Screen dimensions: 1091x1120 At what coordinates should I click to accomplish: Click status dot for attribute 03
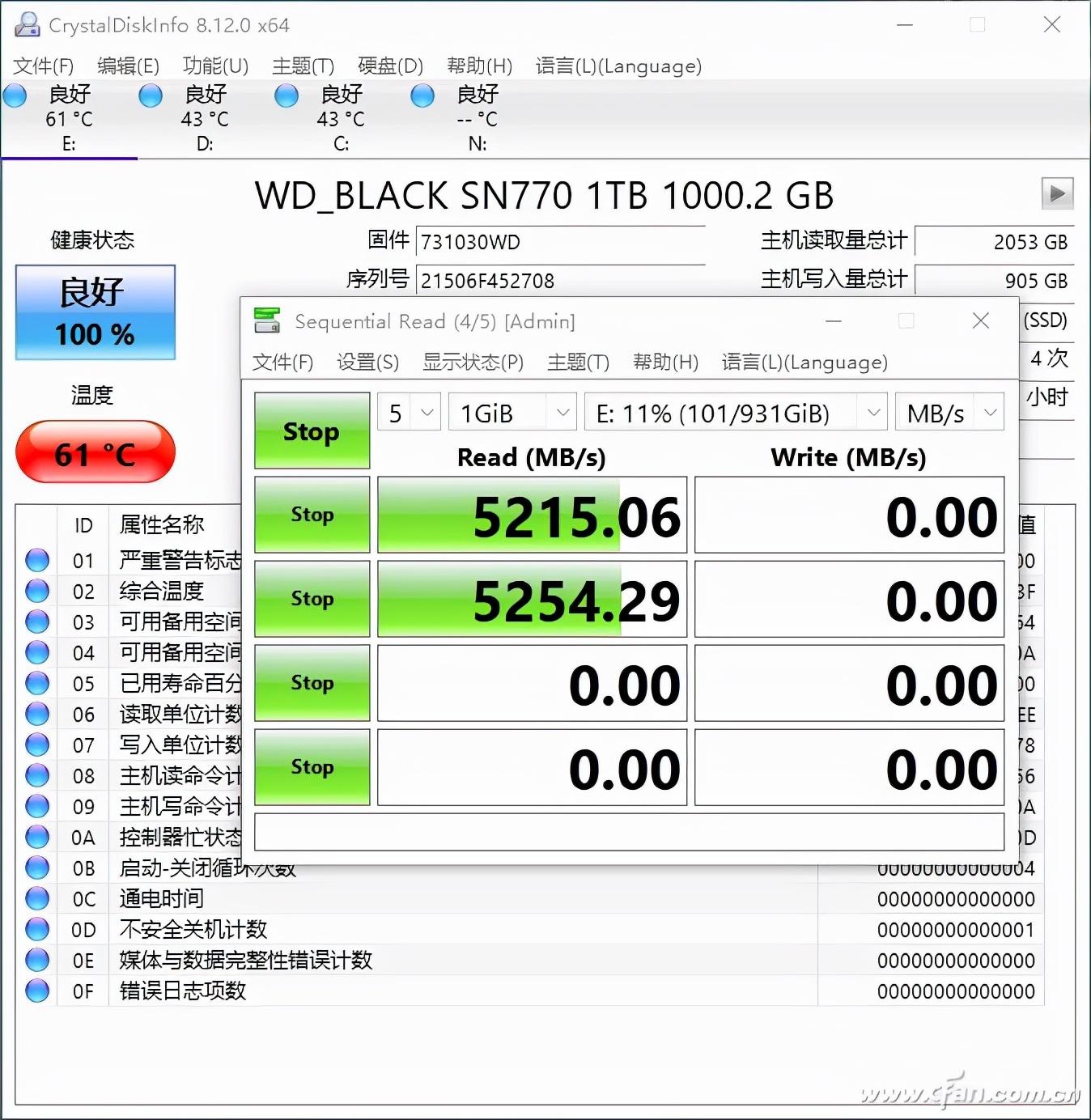[37, 622]
